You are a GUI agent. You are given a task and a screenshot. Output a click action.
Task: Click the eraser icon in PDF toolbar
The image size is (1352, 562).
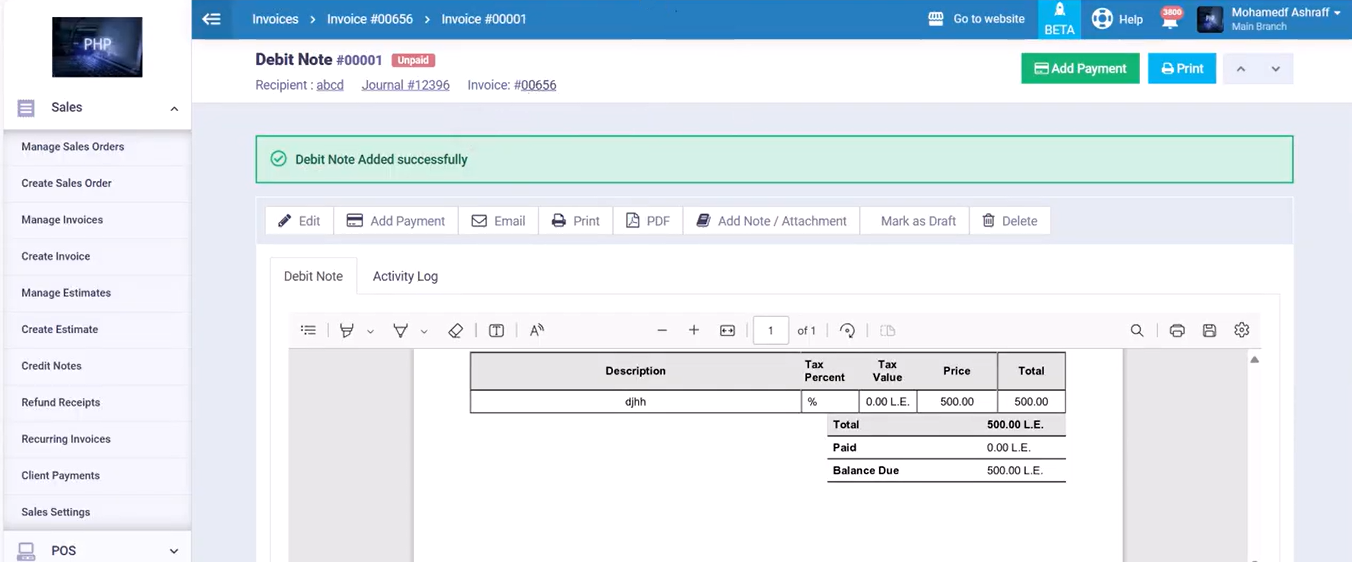(x=455, y=331)
